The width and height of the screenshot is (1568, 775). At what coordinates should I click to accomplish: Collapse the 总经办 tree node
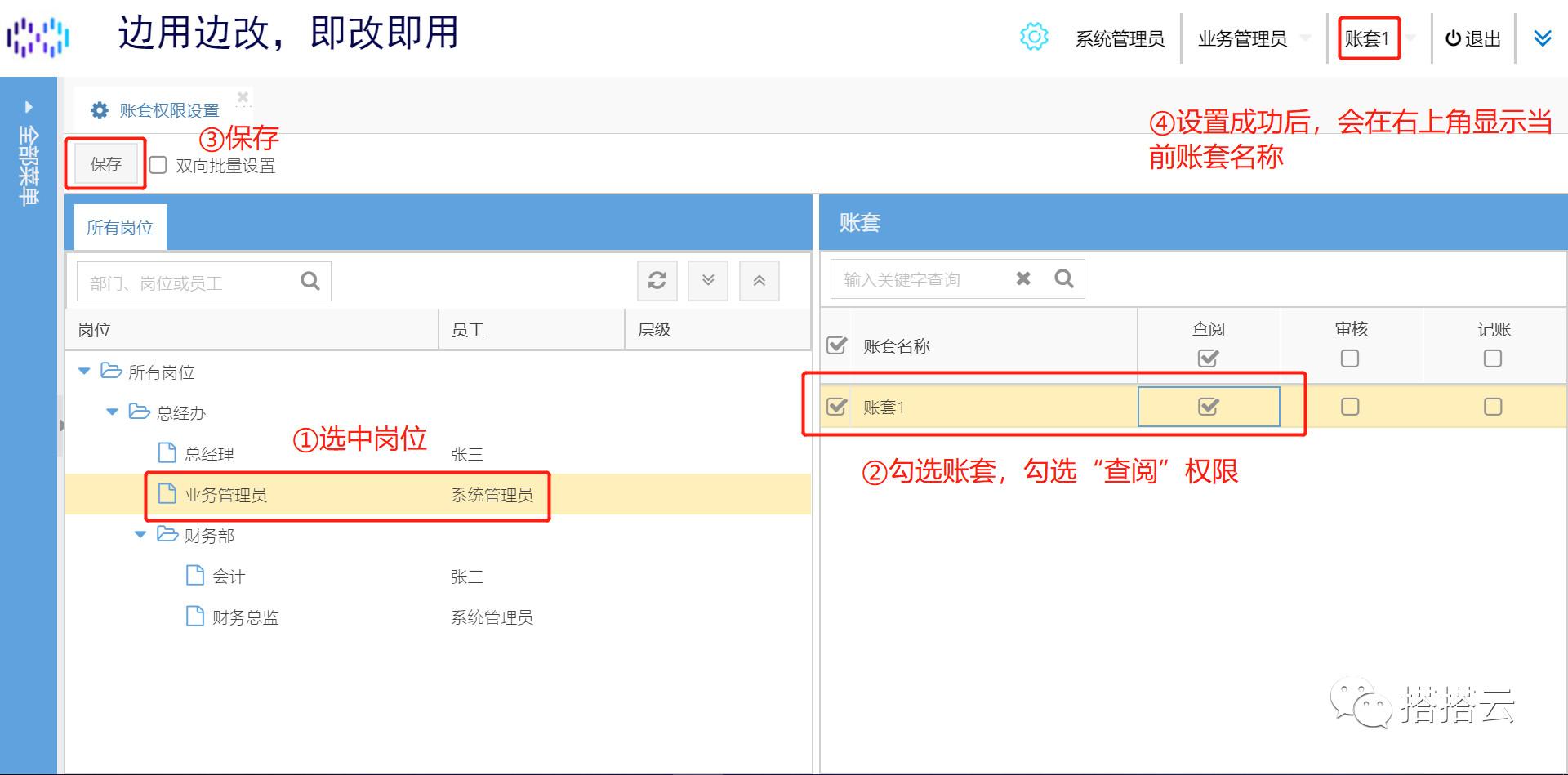coord(113,412)
